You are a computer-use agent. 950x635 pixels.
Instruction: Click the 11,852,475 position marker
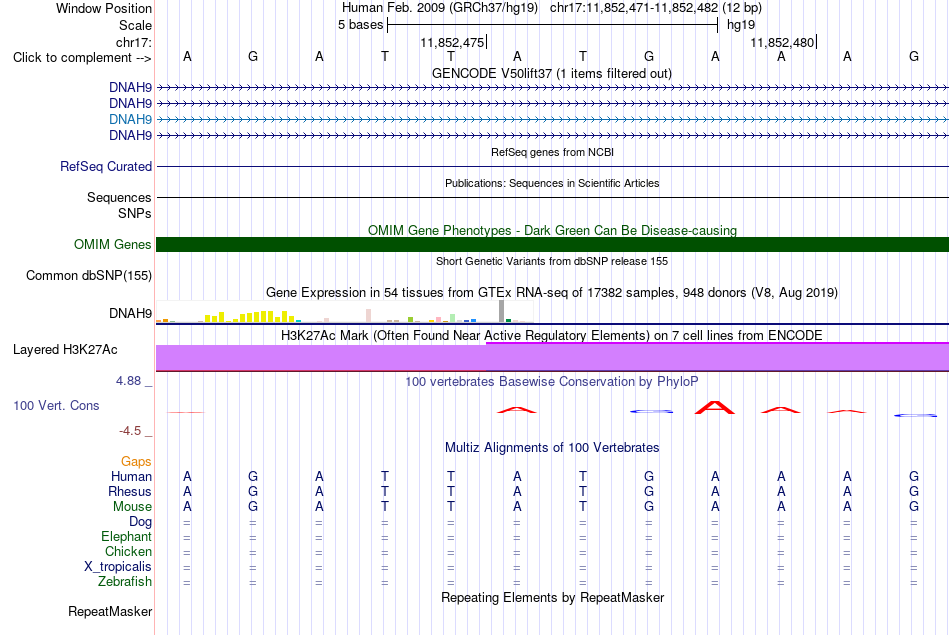click(453, 42)
